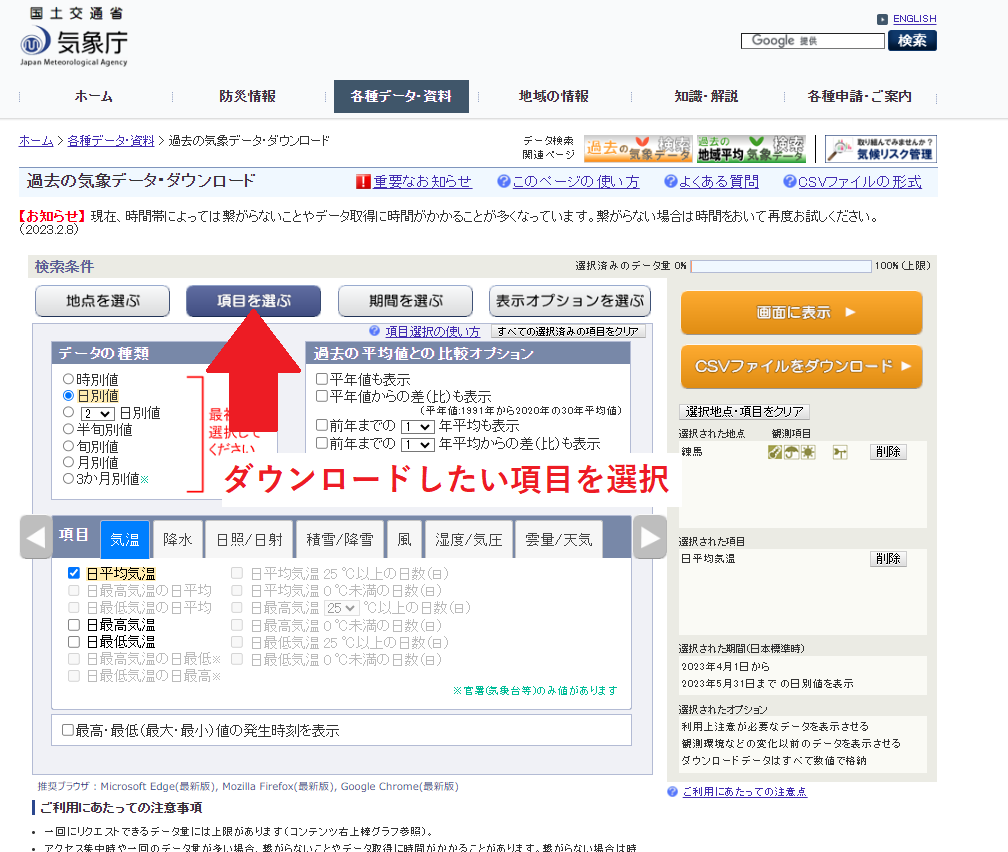This screenshot has width=1008, height=852.
Task: Click the help icon beside よくある質問
Action: click(670, 182)
